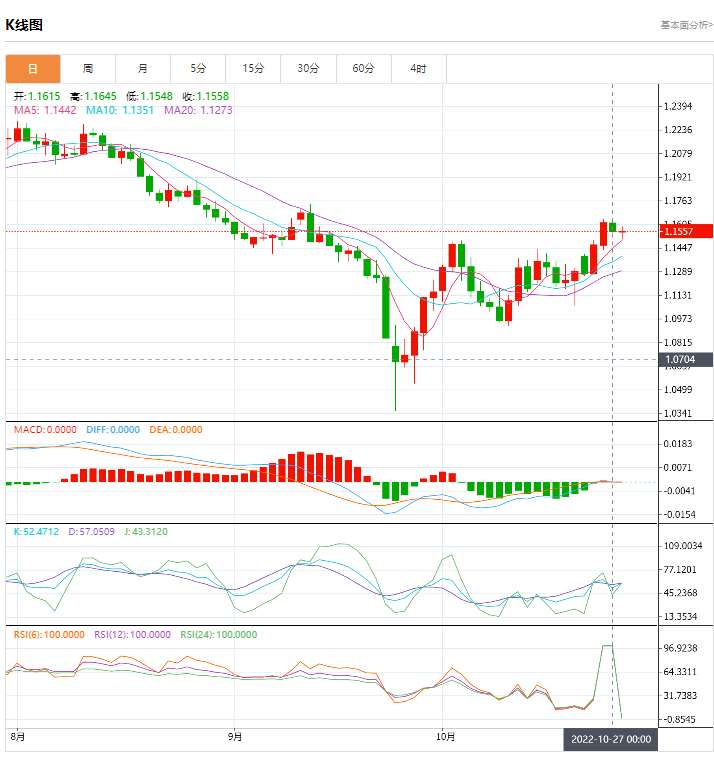714x759 pixels.
Task: Click the 收:1.1558 close value
Action: coord(206,96)
